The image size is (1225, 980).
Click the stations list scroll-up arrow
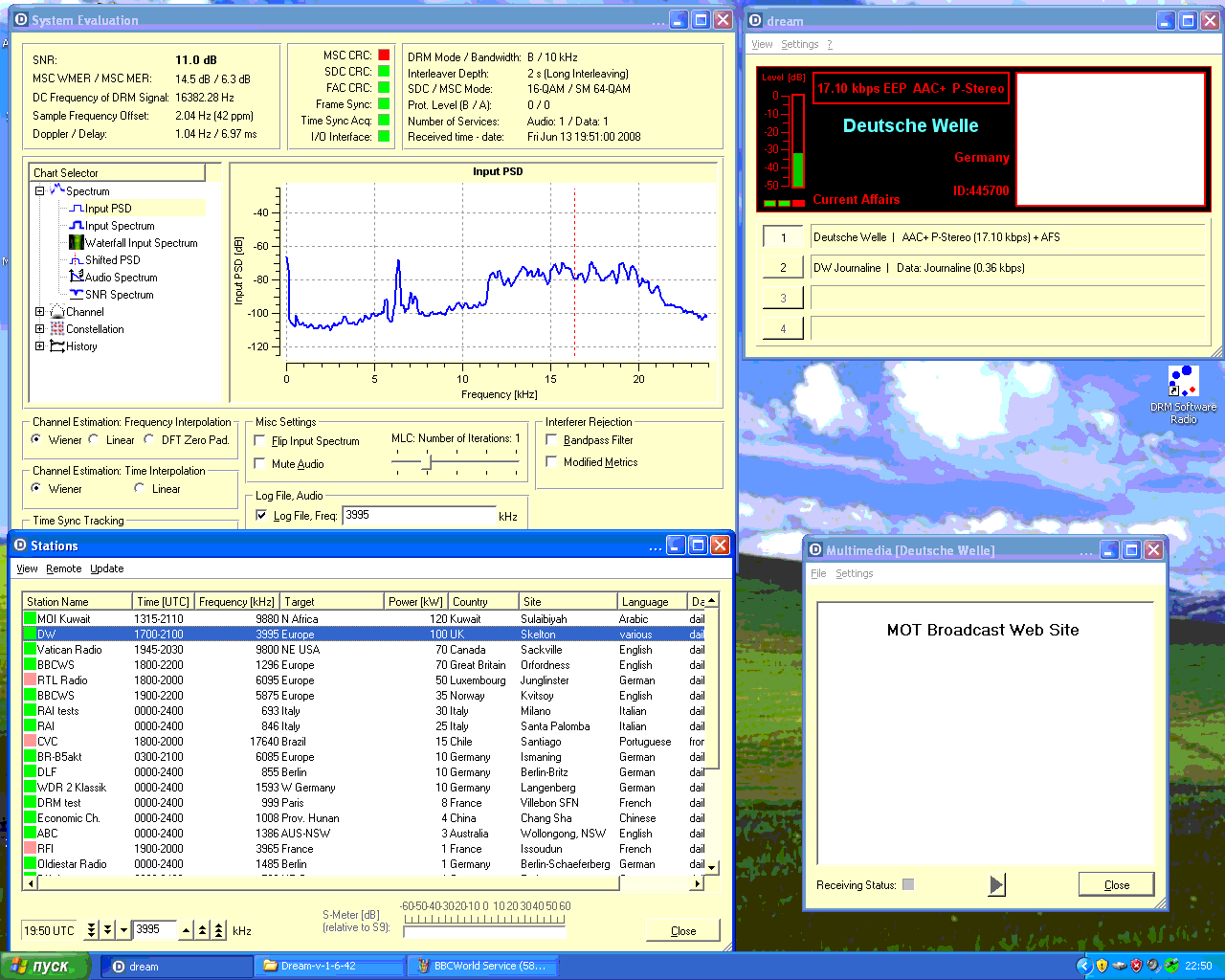pos(711,600)
